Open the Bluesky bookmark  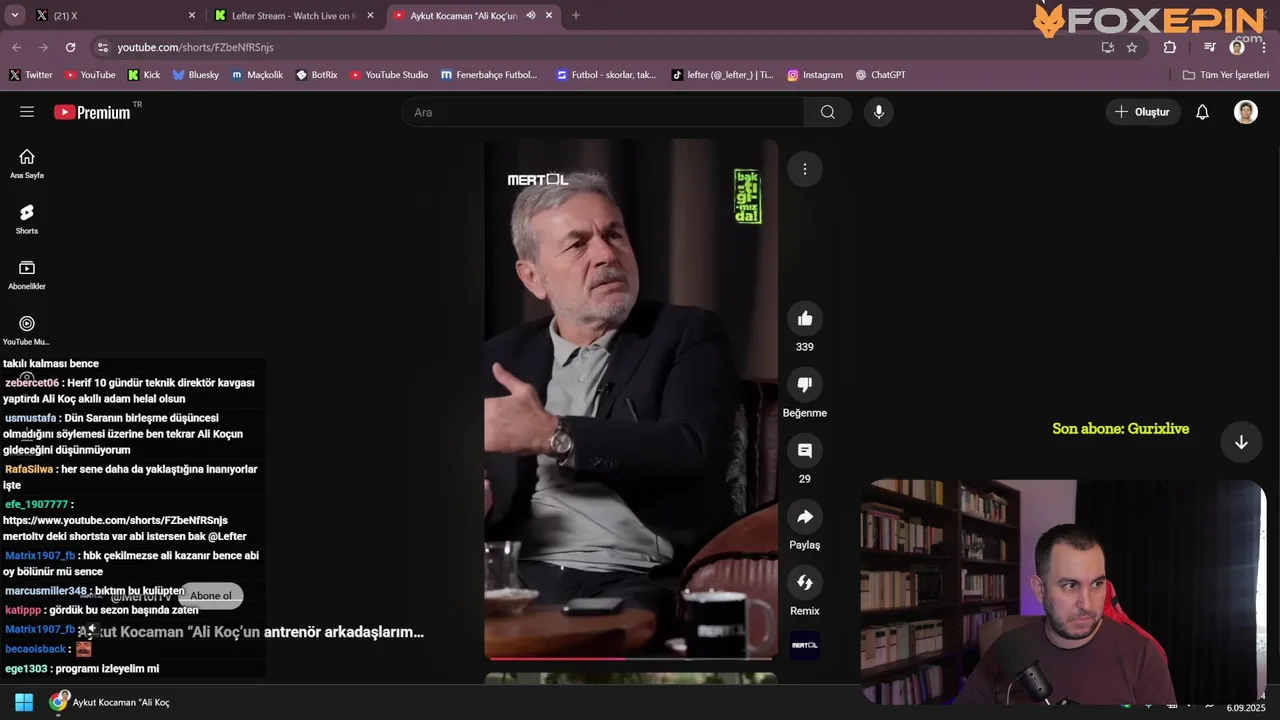(x=195, y=75)
